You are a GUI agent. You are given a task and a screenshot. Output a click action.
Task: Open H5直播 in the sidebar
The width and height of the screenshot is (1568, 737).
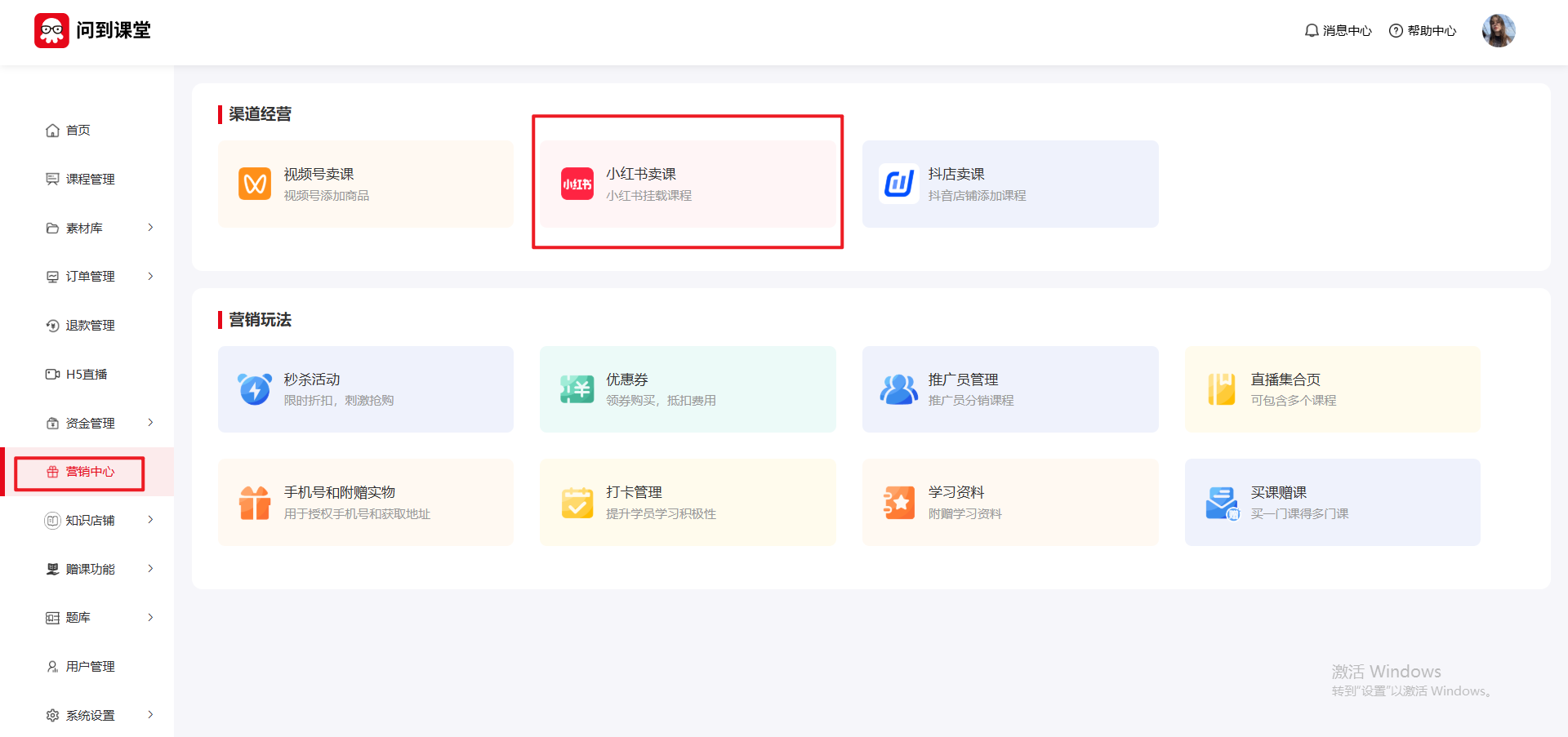point(87,374)
